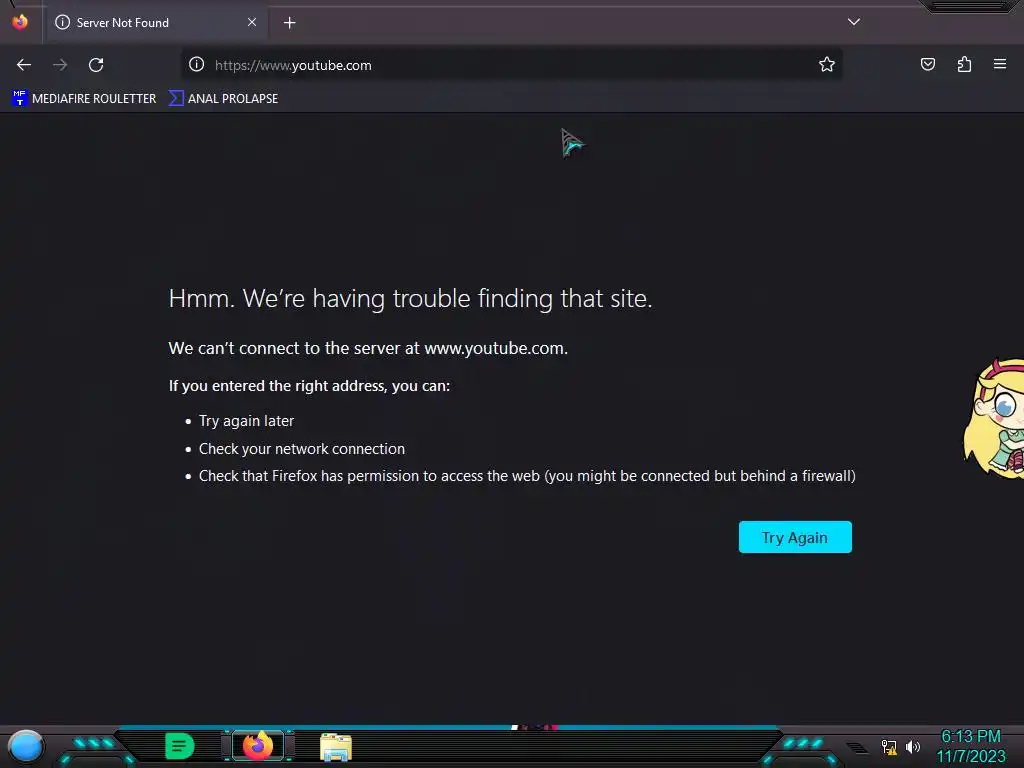Open the MEDIAFIRE ROULETTER bookmark
The width and height of the screenshot is (1024, 768).
(84, 99)
